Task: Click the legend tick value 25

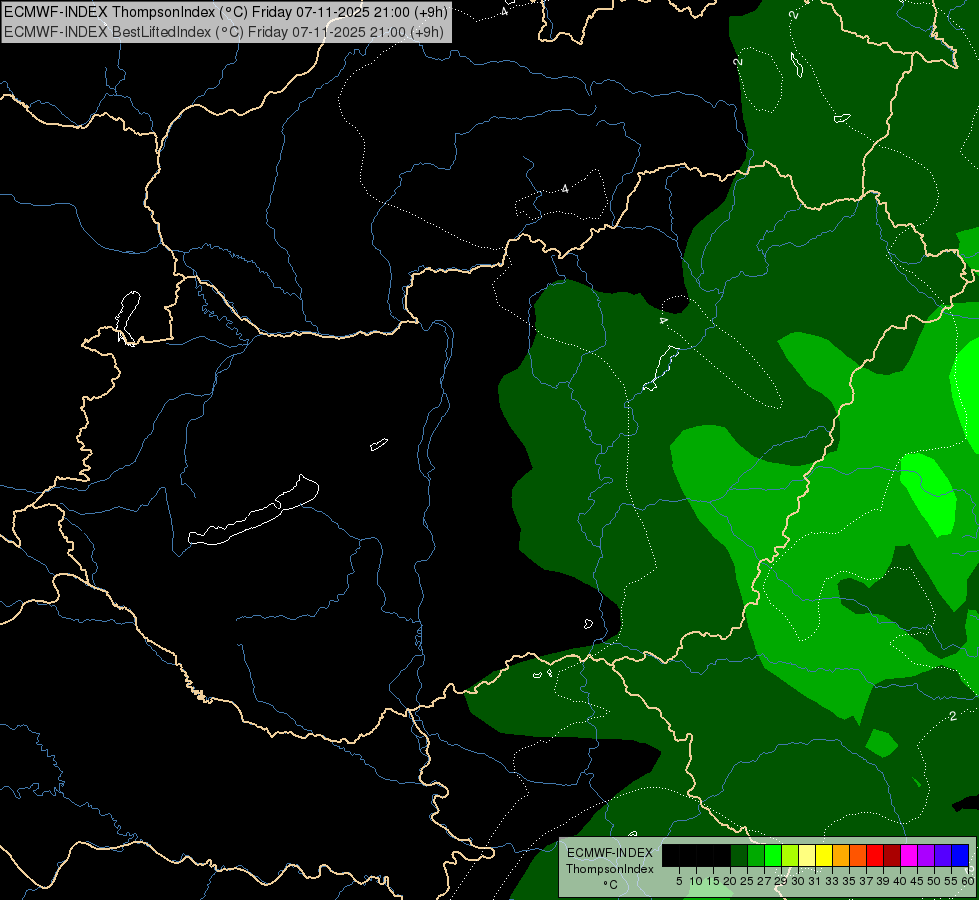Action: tap(747, 881)
